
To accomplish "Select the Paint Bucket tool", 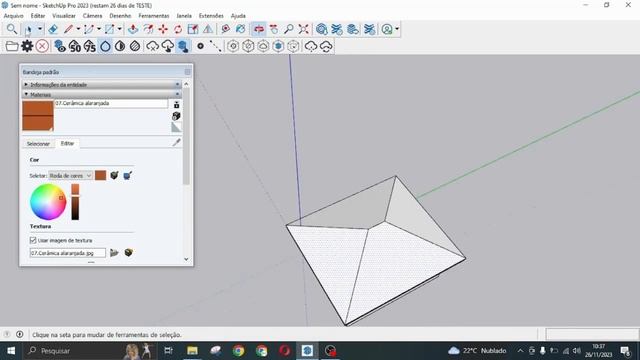I will [240, 29].
